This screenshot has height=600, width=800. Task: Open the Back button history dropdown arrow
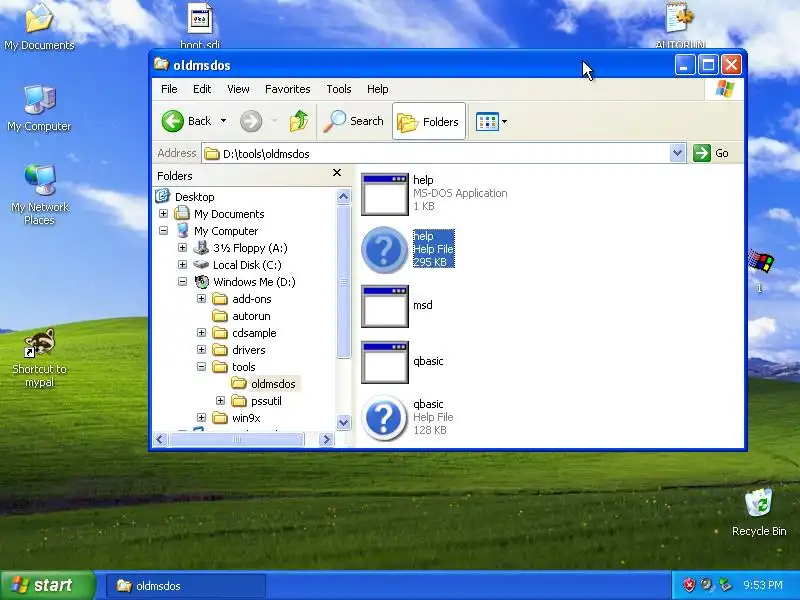tap(223, 121)
